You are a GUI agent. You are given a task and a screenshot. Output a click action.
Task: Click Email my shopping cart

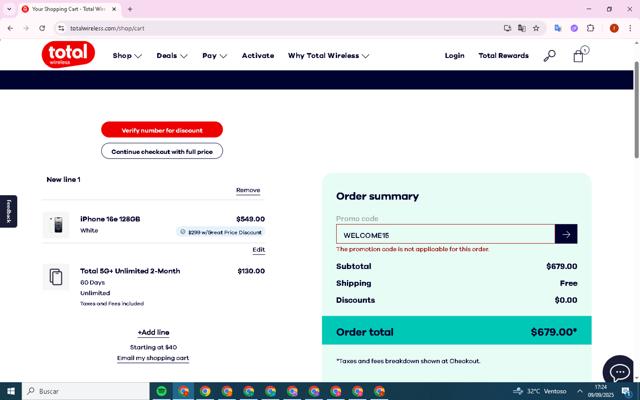153,358
